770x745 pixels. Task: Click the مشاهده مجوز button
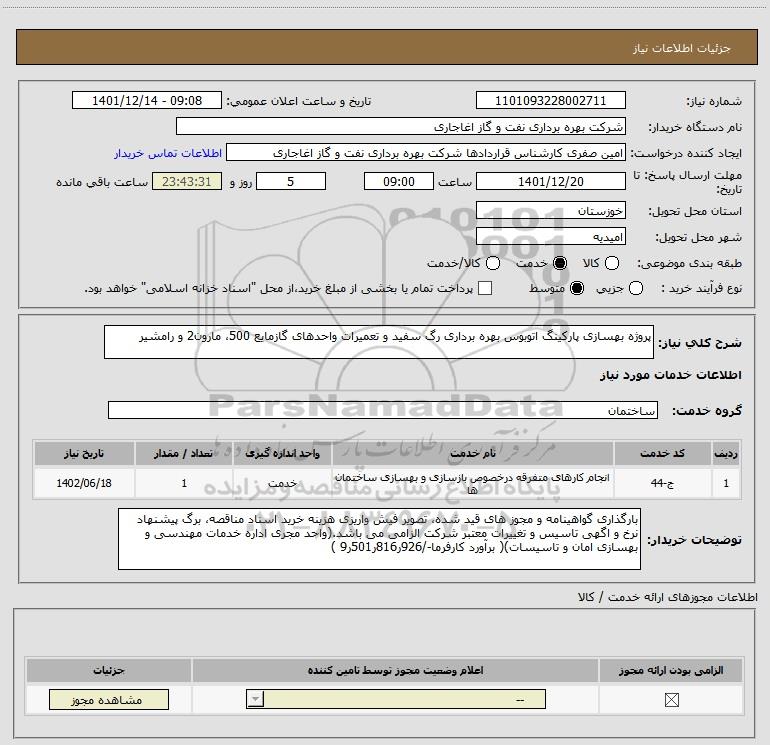point(109,700)
